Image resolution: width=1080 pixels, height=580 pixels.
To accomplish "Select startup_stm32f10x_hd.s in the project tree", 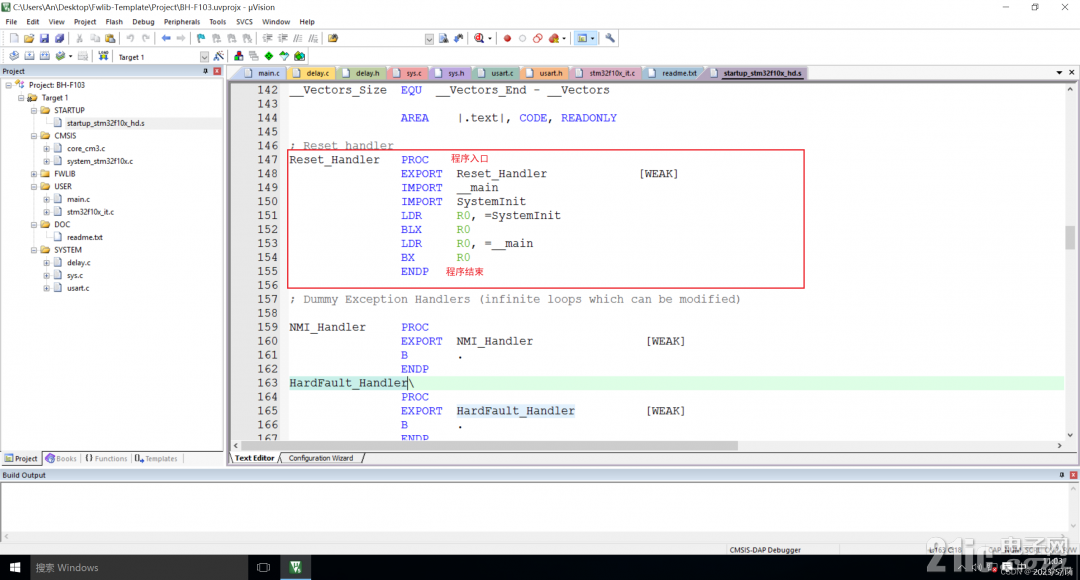I will [x=105, y=123].
